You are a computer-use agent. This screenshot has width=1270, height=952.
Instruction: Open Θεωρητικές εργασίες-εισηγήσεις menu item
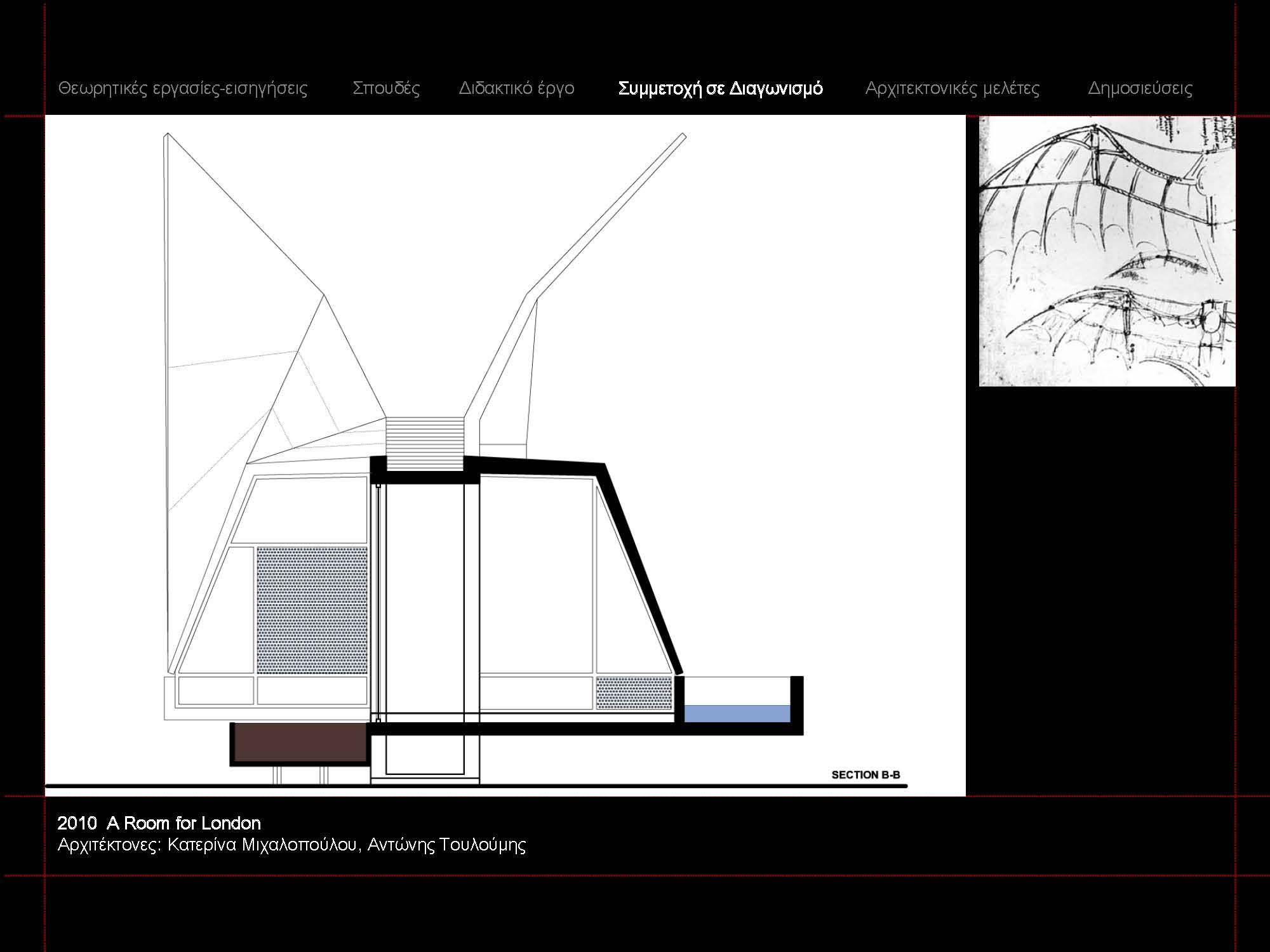[183, 88]
